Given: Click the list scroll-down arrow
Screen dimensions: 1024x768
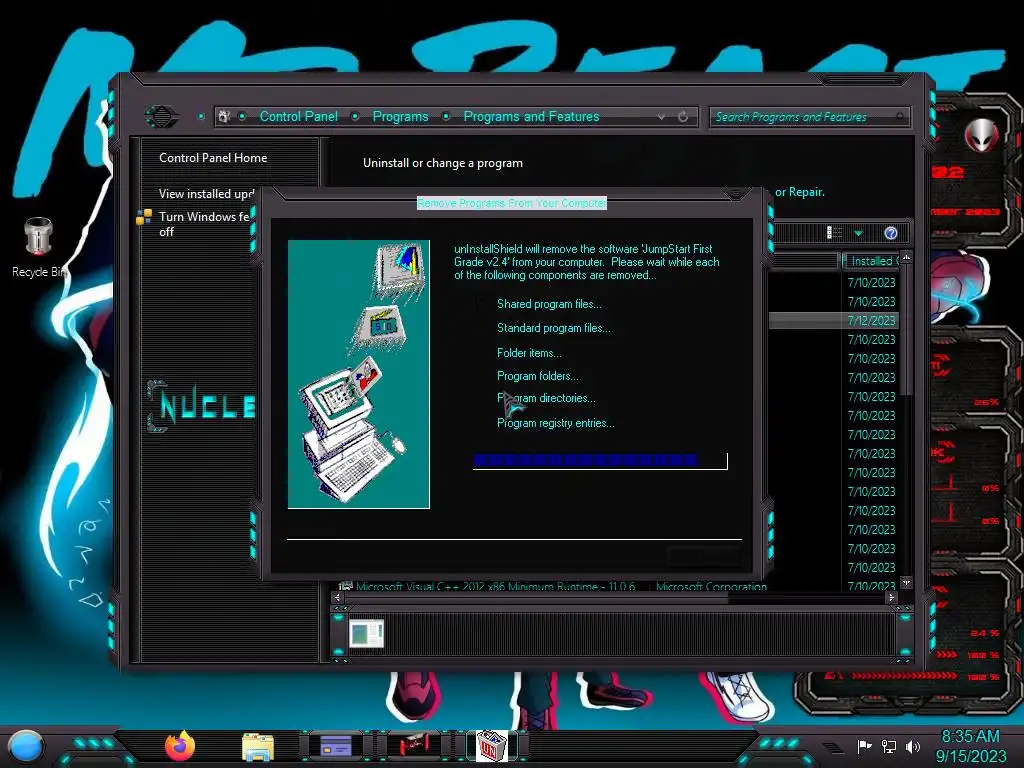Looking at the screenshot, I should tap(906, 581).
